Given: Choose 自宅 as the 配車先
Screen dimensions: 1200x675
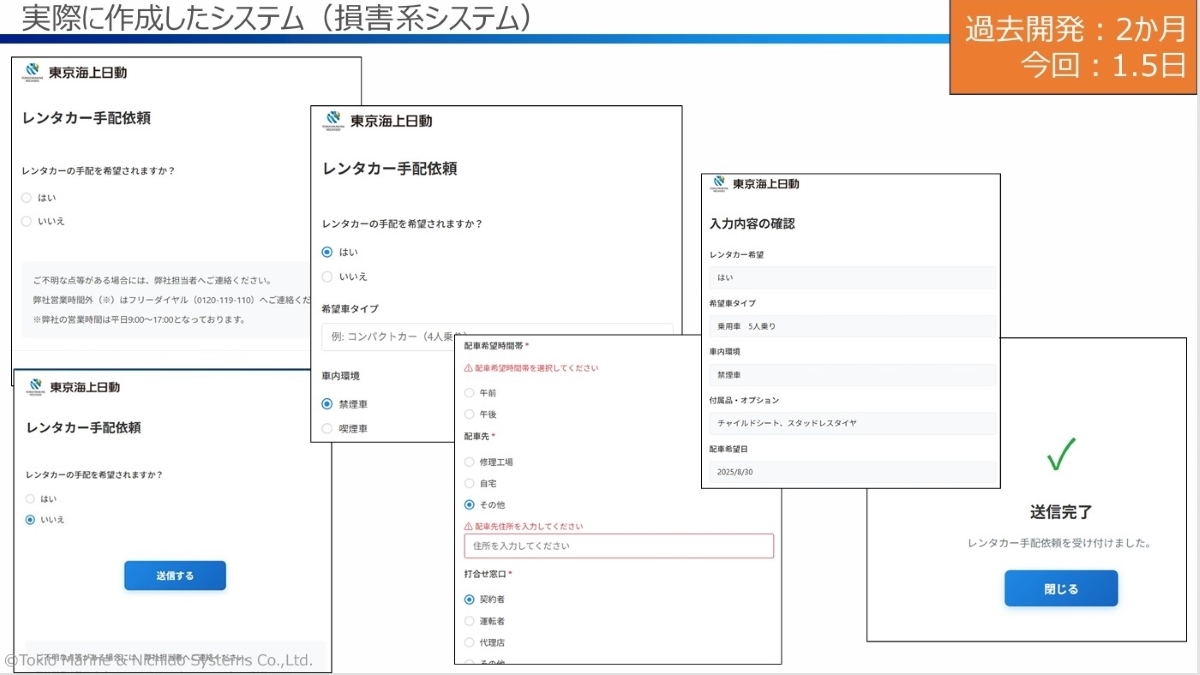Looking at the screenshot, I should click(469, 483).
